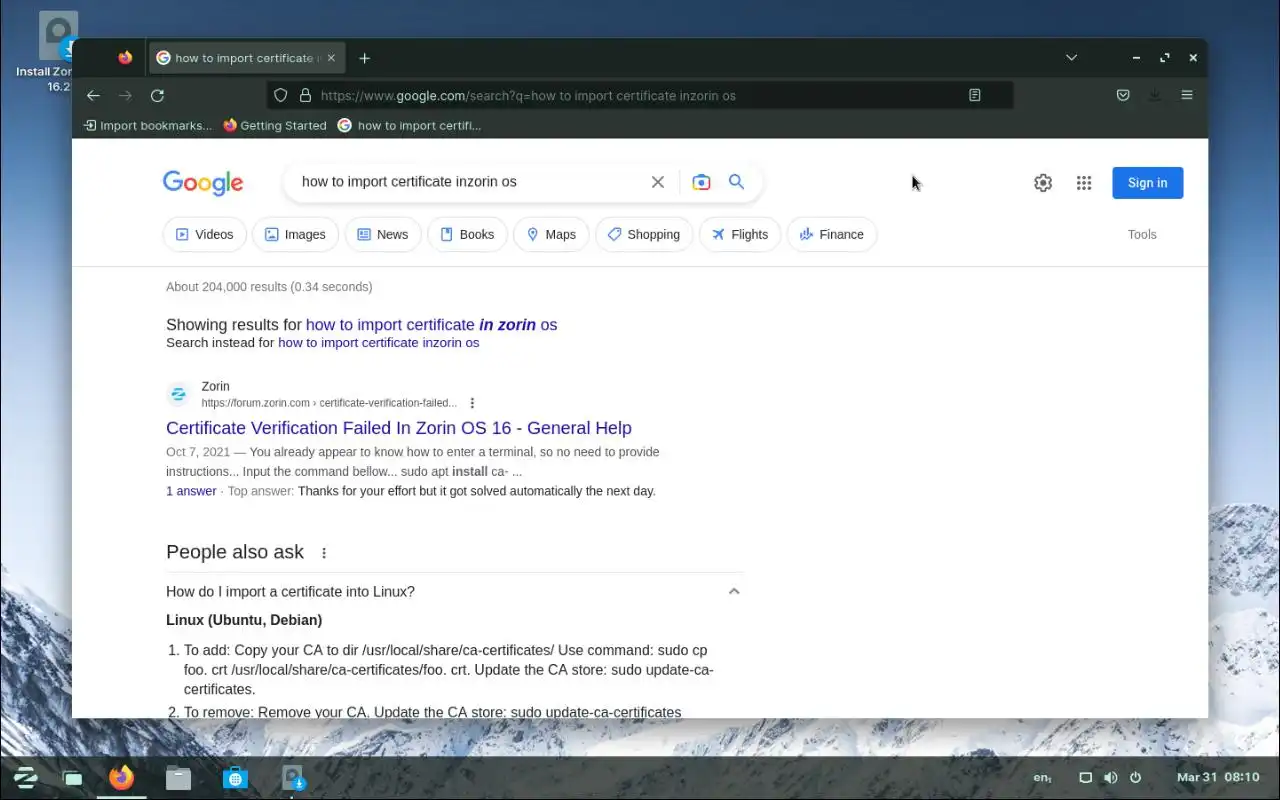Viewport: 1280px width, 800px height.
Task: Switch to Flights results
Action: click(740, 234)
